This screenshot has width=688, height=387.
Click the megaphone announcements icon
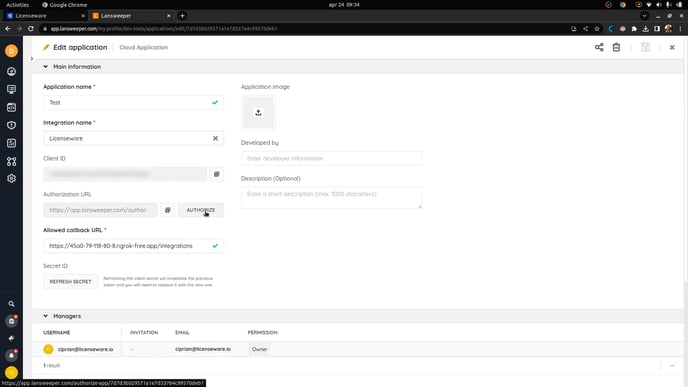(11, 338)
